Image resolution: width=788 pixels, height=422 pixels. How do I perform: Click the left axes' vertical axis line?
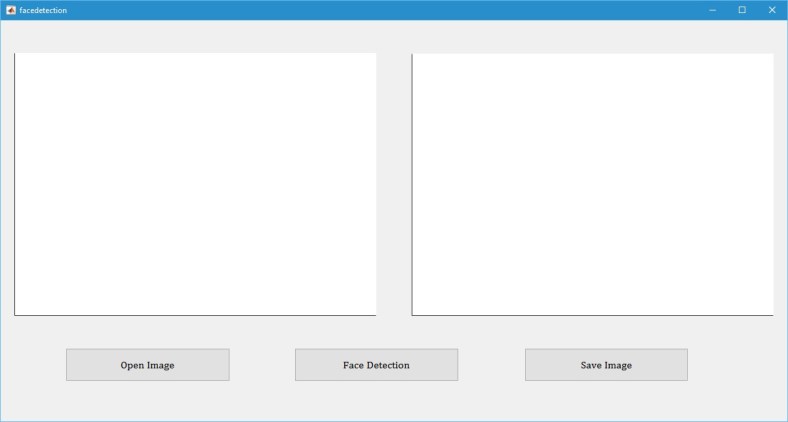14,184
